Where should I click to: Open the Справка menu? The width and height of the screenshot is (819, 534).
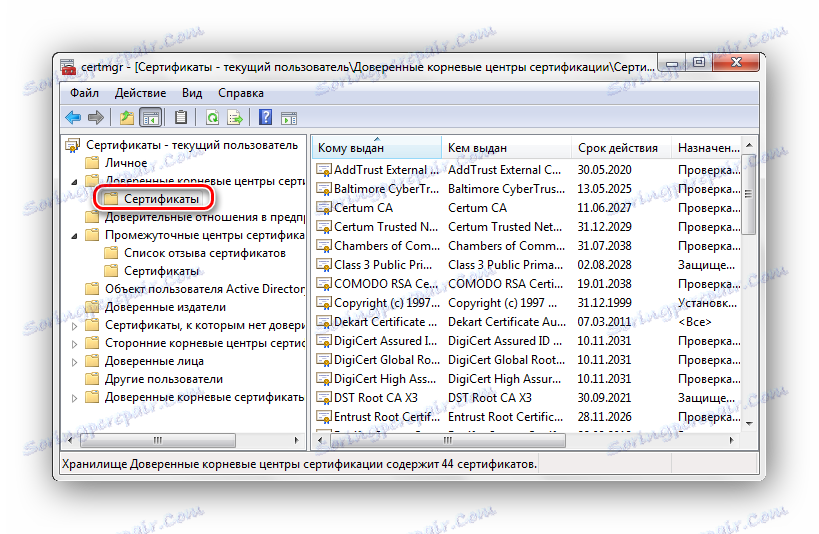tap(240, 93)
